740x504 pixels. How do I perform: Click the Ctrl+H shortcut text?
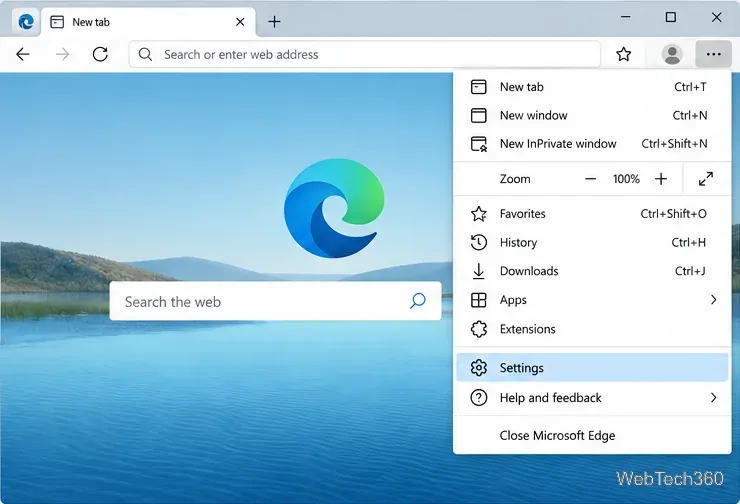point(689,243)
